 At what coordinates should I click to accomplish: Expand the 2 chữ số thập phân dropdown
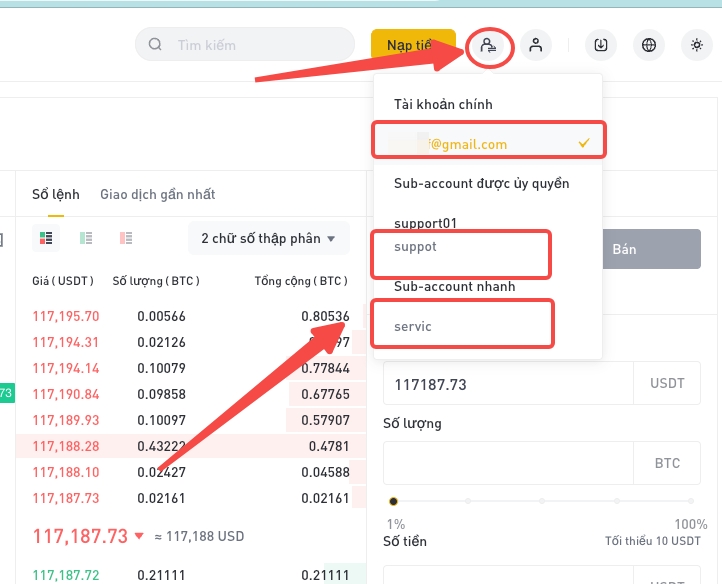268,239
